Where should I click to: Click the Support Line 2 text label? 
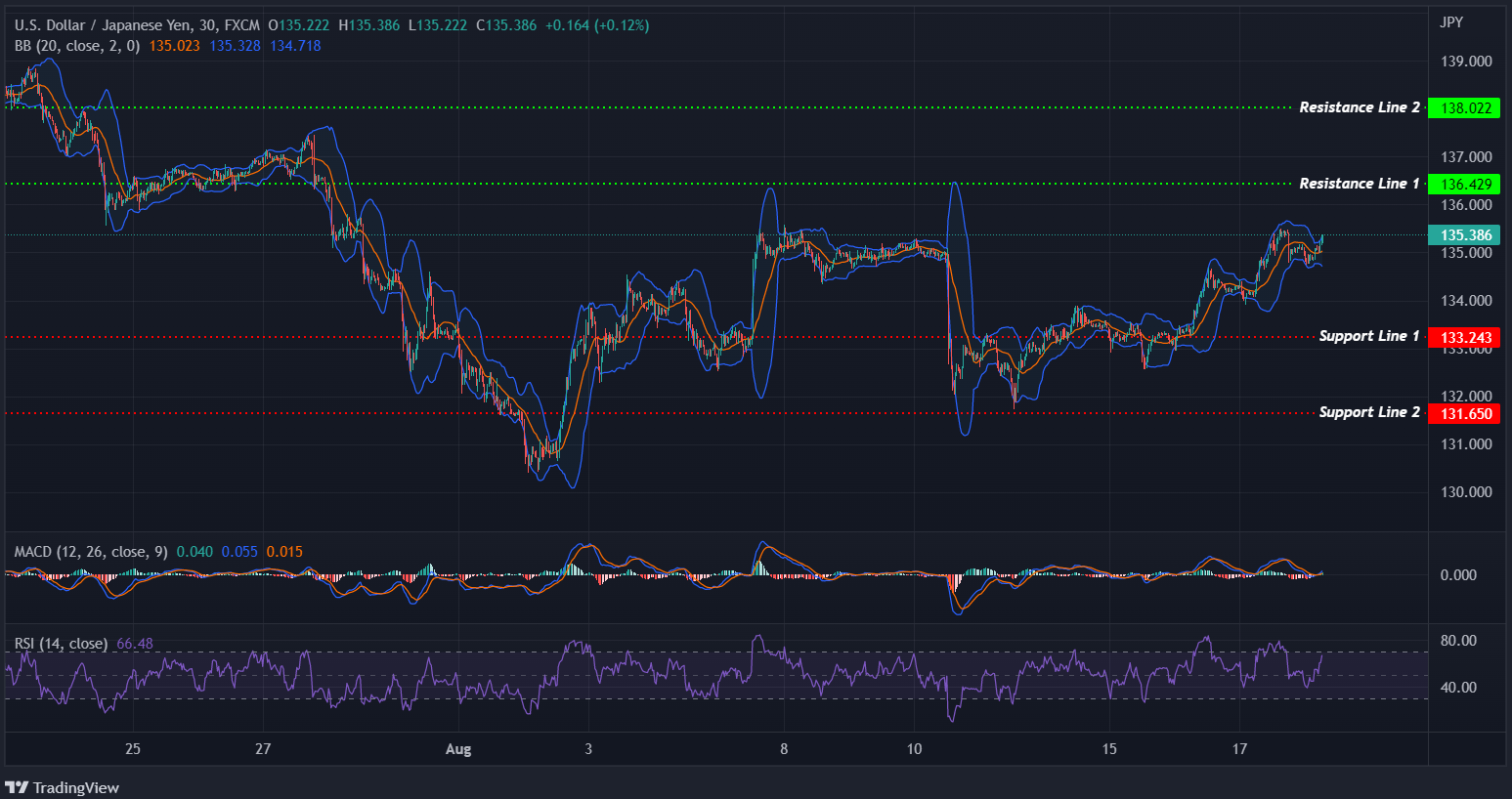coord(1370,412)
